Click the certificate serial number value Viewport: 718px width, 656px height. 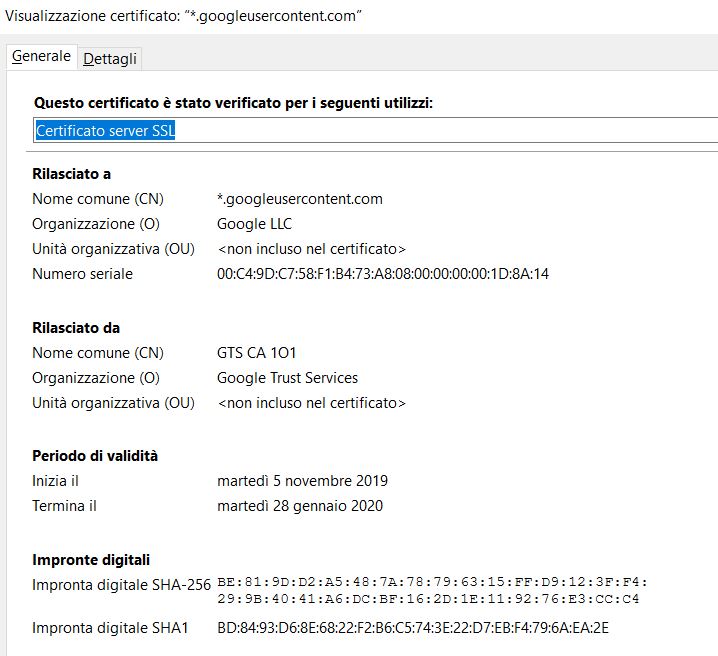click(x=382, y=274)
